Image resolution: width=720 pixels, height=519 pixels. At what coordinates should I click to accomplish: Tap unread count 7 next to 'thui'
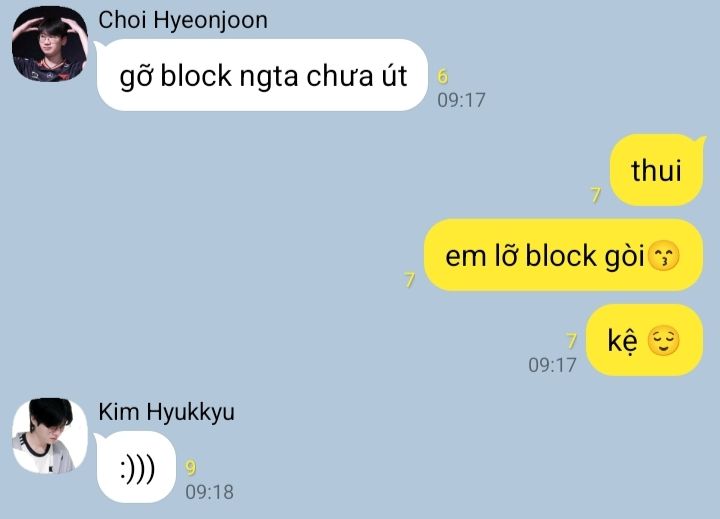596,195
